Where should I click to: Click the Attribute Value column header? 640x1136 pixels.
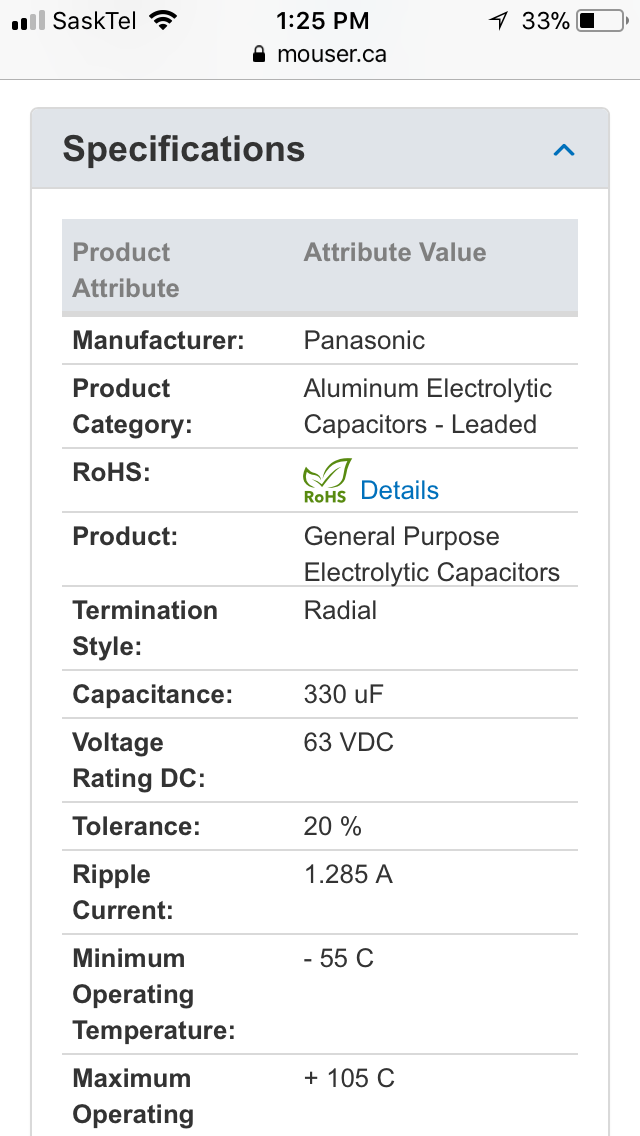(x=394, y=252)
